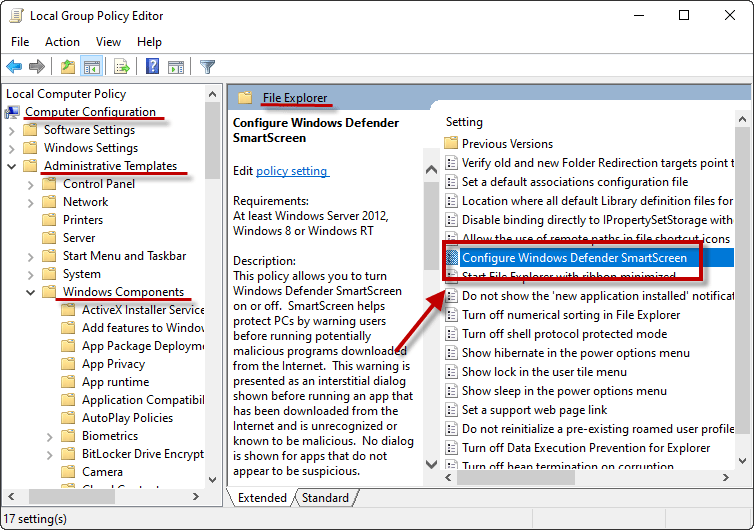Switch to the Extended tab
Image resolution: width=754 pixels, height=530 pixels.
coord(262,498)
